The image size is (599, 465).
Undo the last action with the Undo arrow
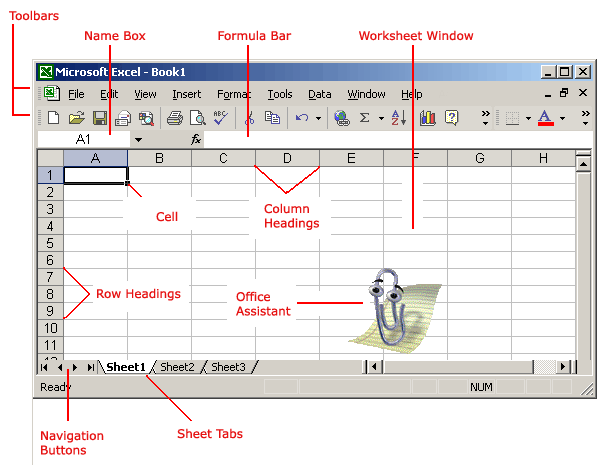click(x=302, y=118)
